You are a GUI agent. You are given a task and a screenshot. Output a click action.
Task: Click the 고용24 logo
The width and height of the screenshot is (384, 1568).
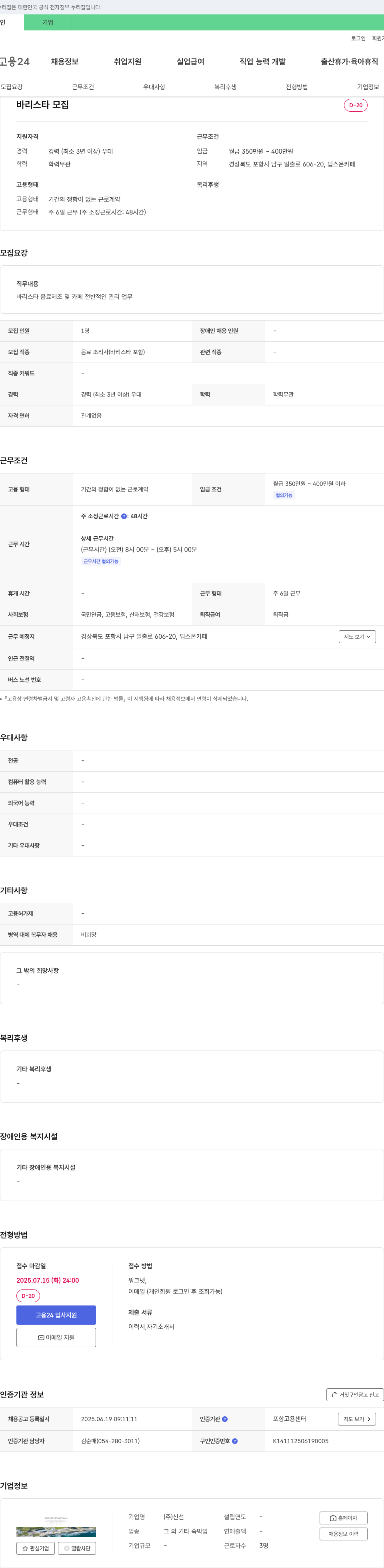(x=15, y=62)
